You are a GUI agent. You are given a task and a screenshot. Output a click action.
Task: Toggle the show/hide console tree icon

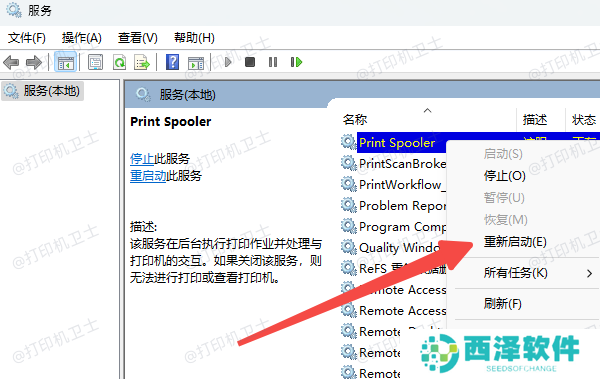click(65, 62)
